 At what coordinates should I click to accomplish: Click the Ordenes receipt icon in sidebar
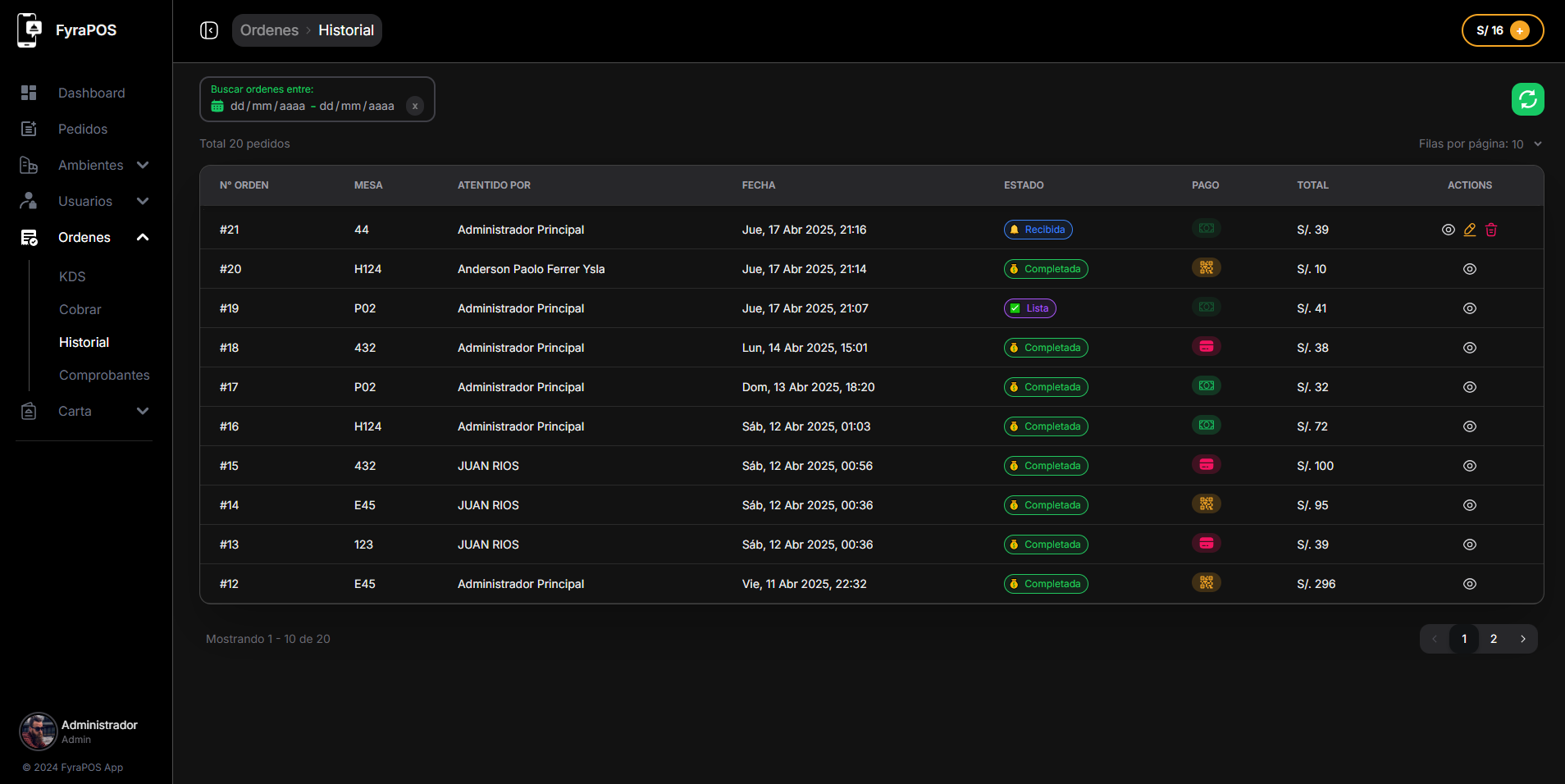pyautogui.click(x=29, y=237)
